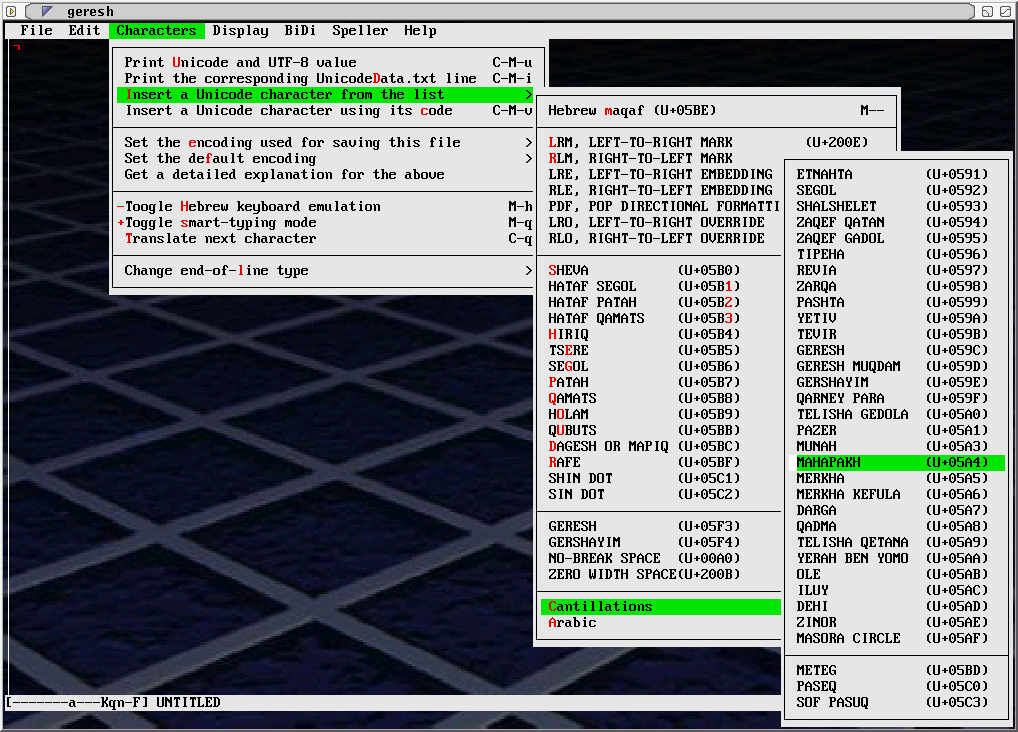Insert SHIN DOT (U+05C1)
Viewport: 1018px width, 732px height.
click(x=661, y=479)
